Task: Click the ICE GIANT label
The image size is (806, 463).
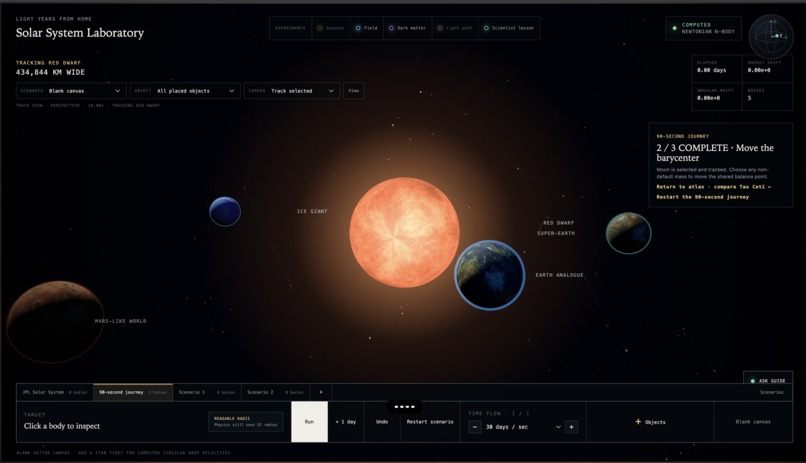Action: (312, 211)
